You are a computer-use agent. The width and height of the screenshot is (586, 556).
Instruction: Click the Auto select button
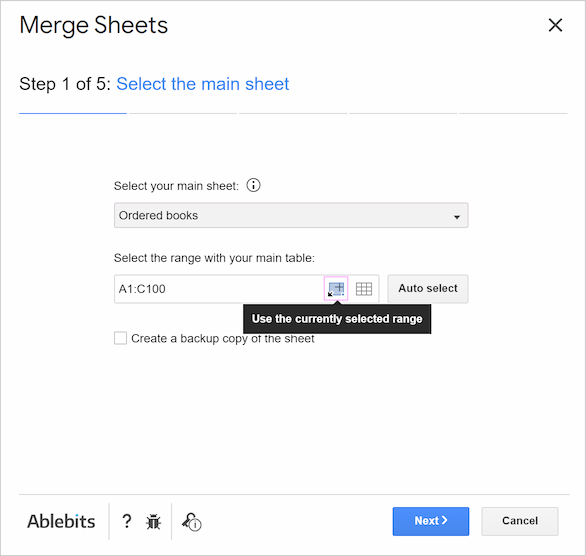point(428,288)
